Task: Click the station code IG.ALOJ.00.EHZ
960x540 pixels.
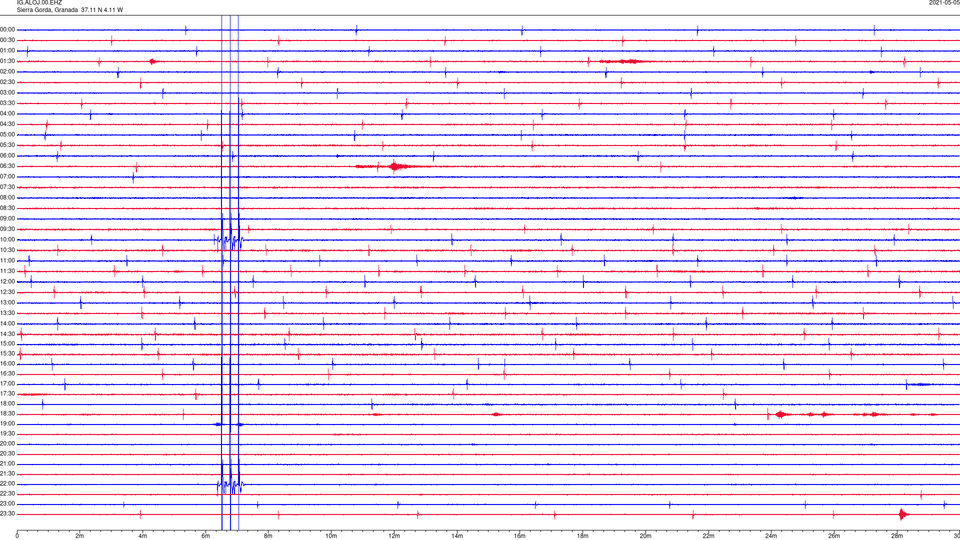Action: click(x=39, y=3)
